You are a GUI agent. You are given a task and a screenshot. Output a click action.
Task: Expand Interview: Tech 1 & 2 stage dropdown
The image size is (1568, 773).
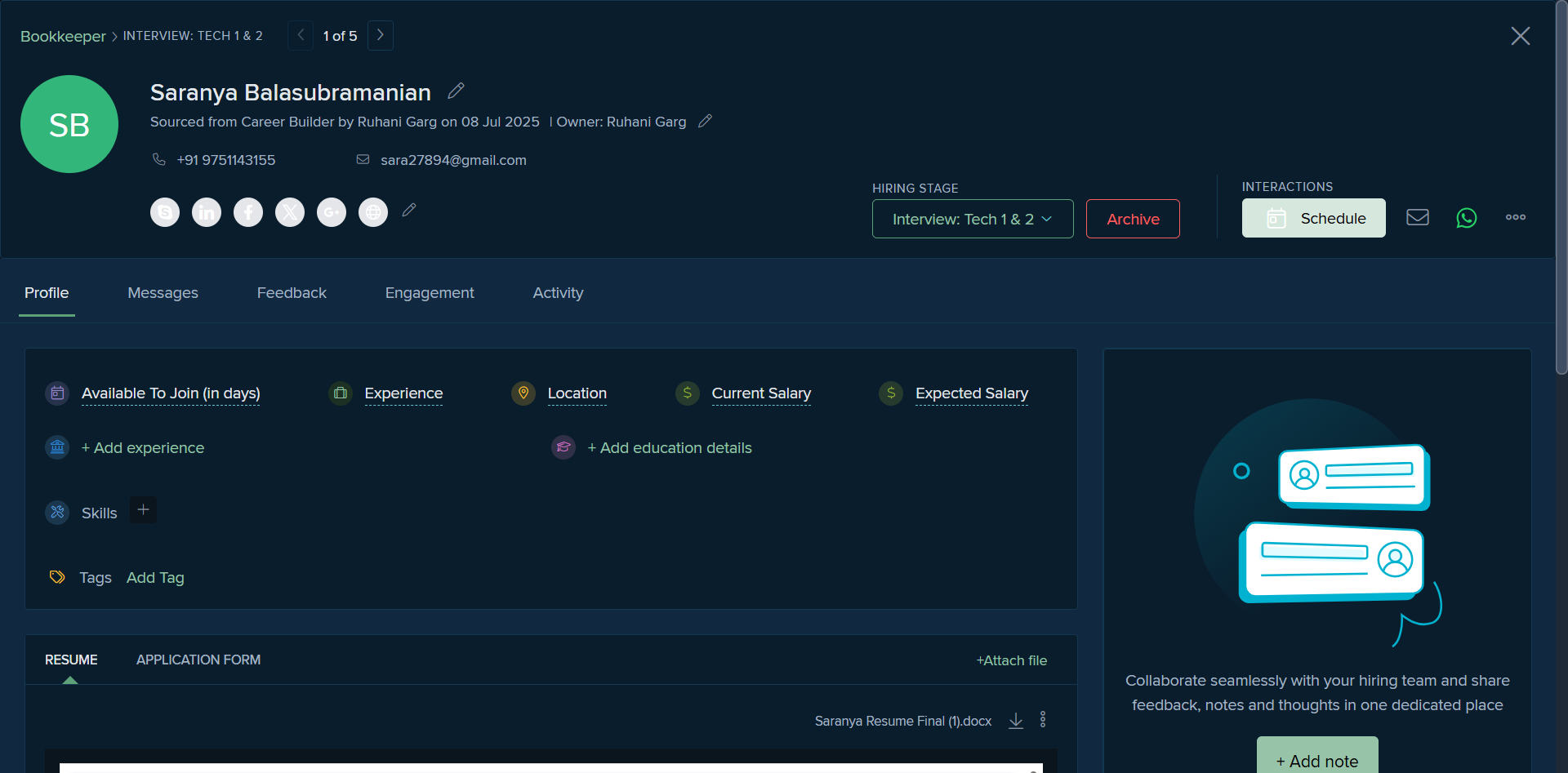click(973, 219)
